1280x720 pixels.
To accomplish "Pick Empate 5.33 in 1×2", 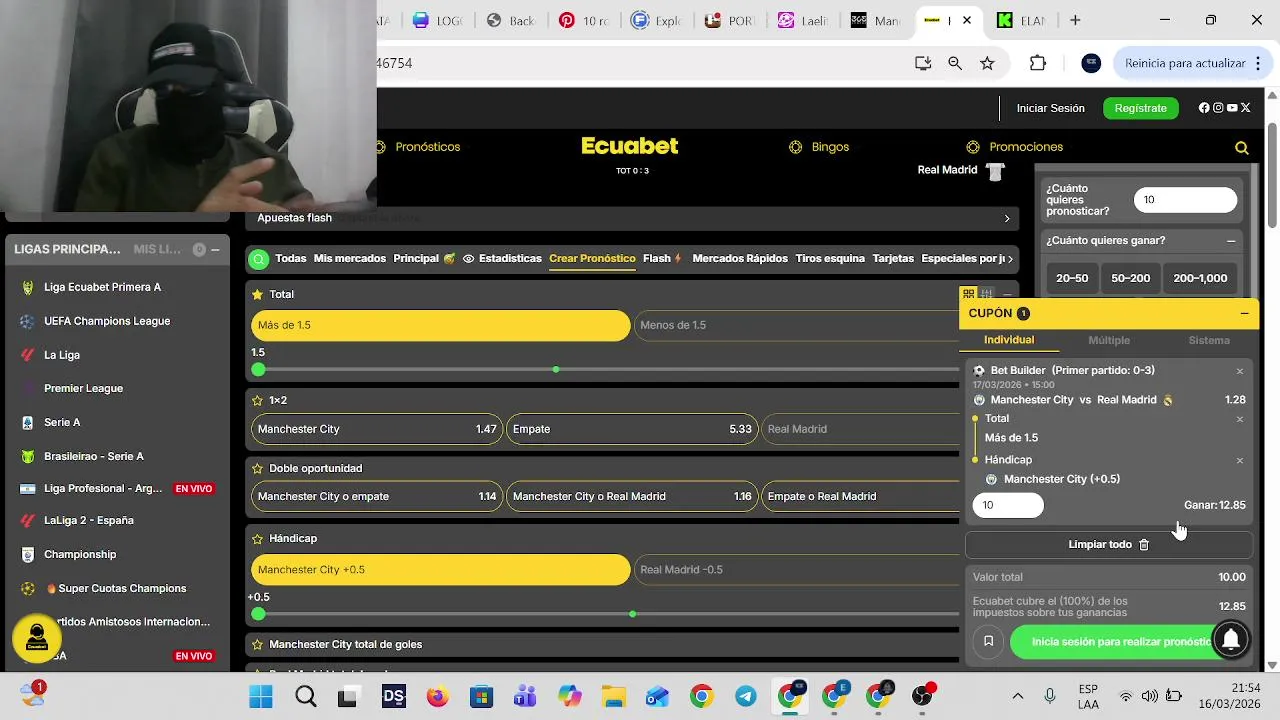I will point(632,429).
